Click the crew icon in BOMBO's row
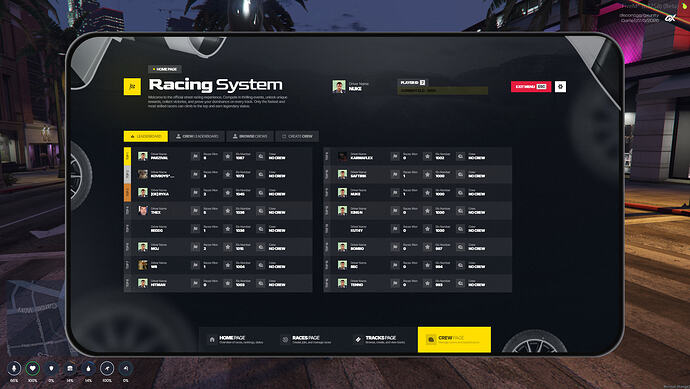This screenshot has height=389, width=690. point(460,247)
